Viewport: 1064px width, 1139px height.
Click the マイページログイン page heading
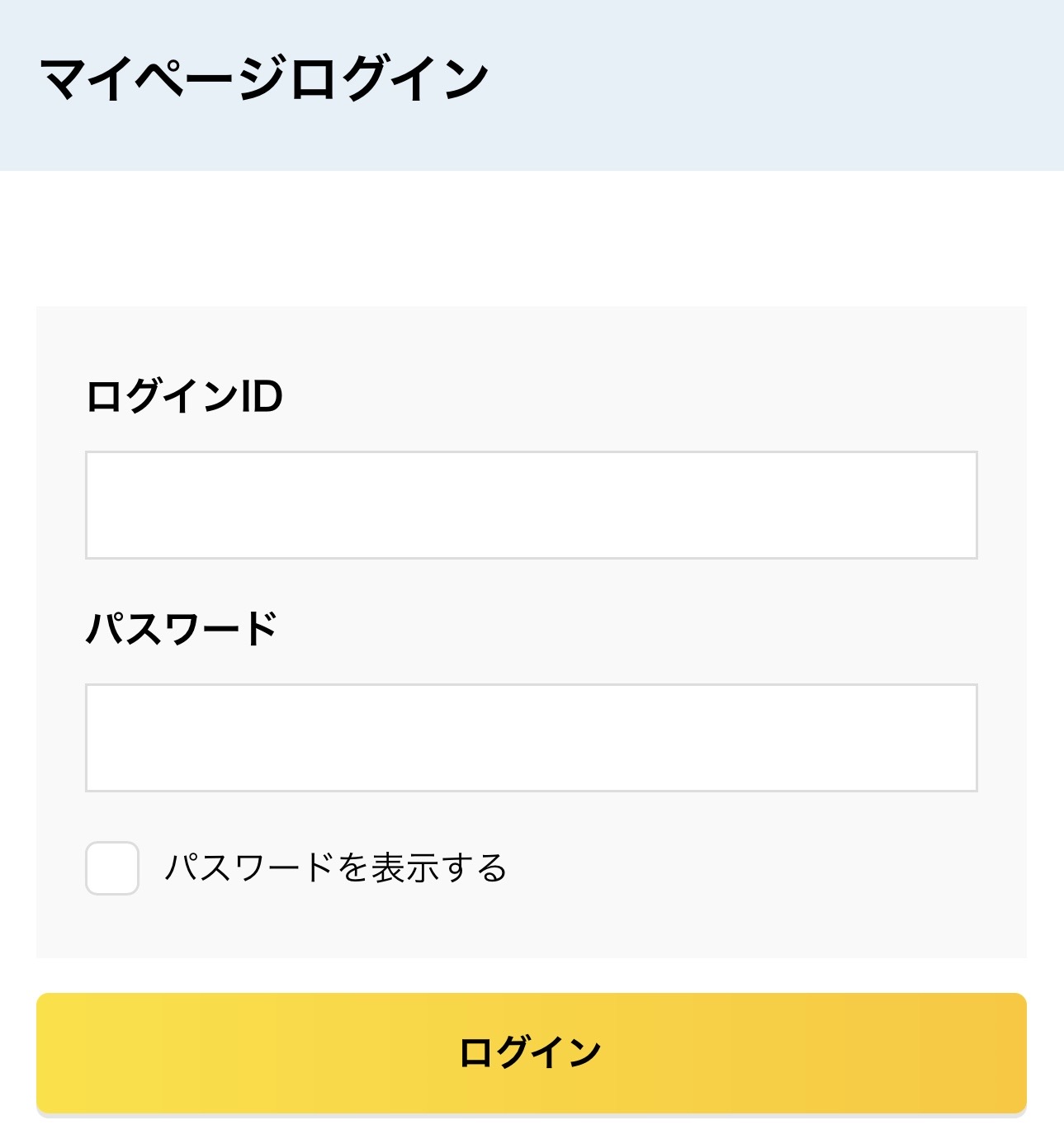click(264, 80)
